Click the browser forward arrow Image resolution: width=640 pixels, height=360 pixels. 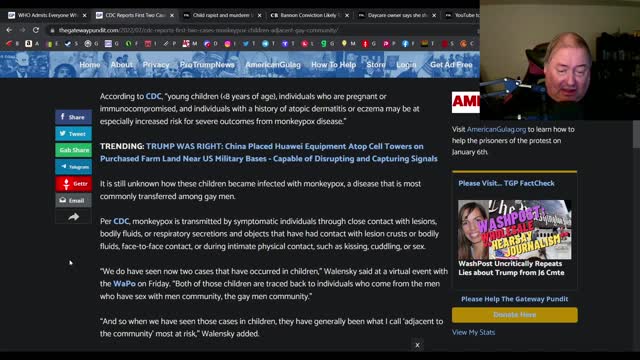pyautogui.click(x=22, y=30)
